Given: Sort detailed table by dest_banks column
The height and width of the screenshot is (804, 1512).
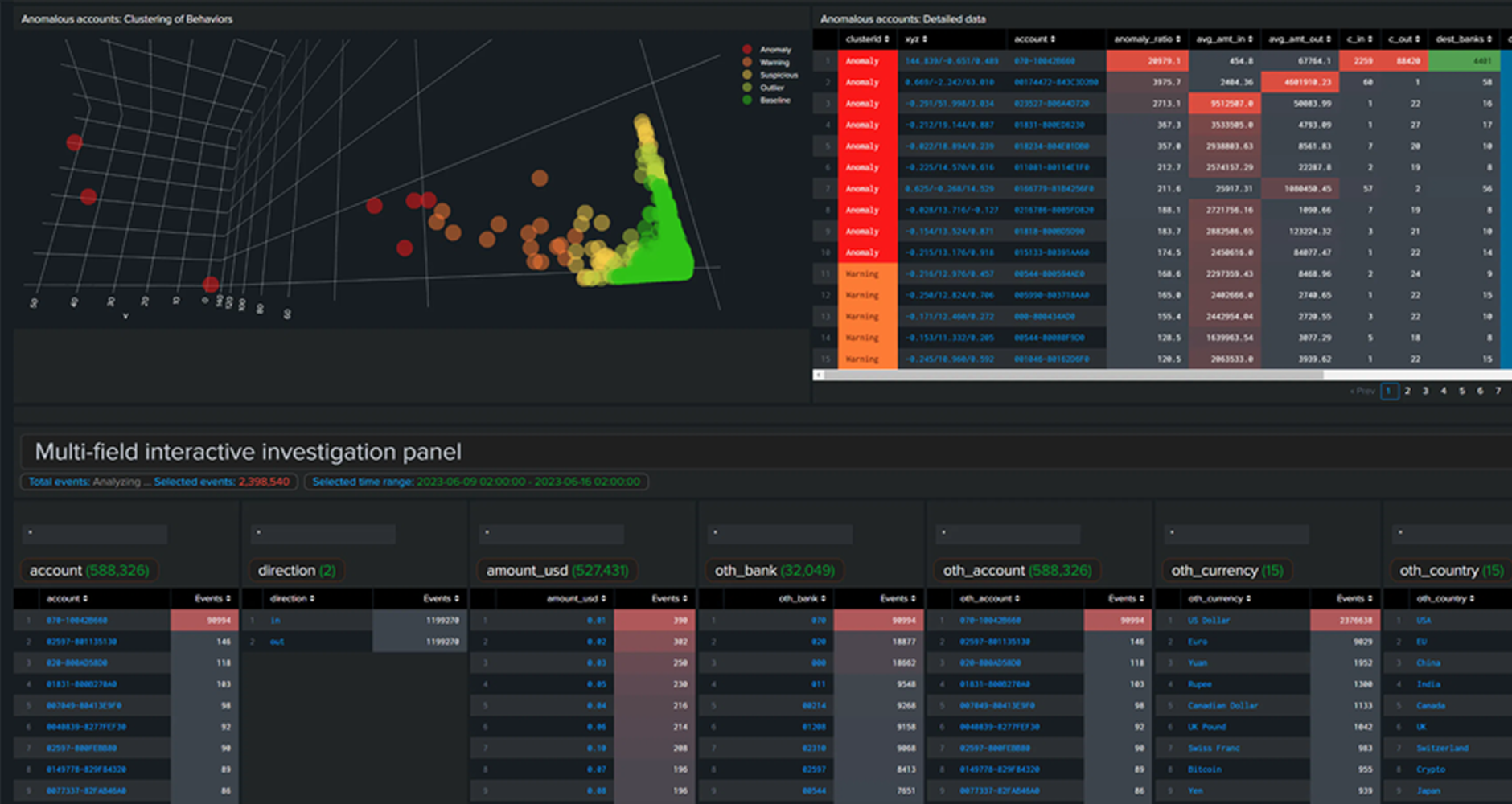Looking at the screenshot, I should tap(1463, 39).
